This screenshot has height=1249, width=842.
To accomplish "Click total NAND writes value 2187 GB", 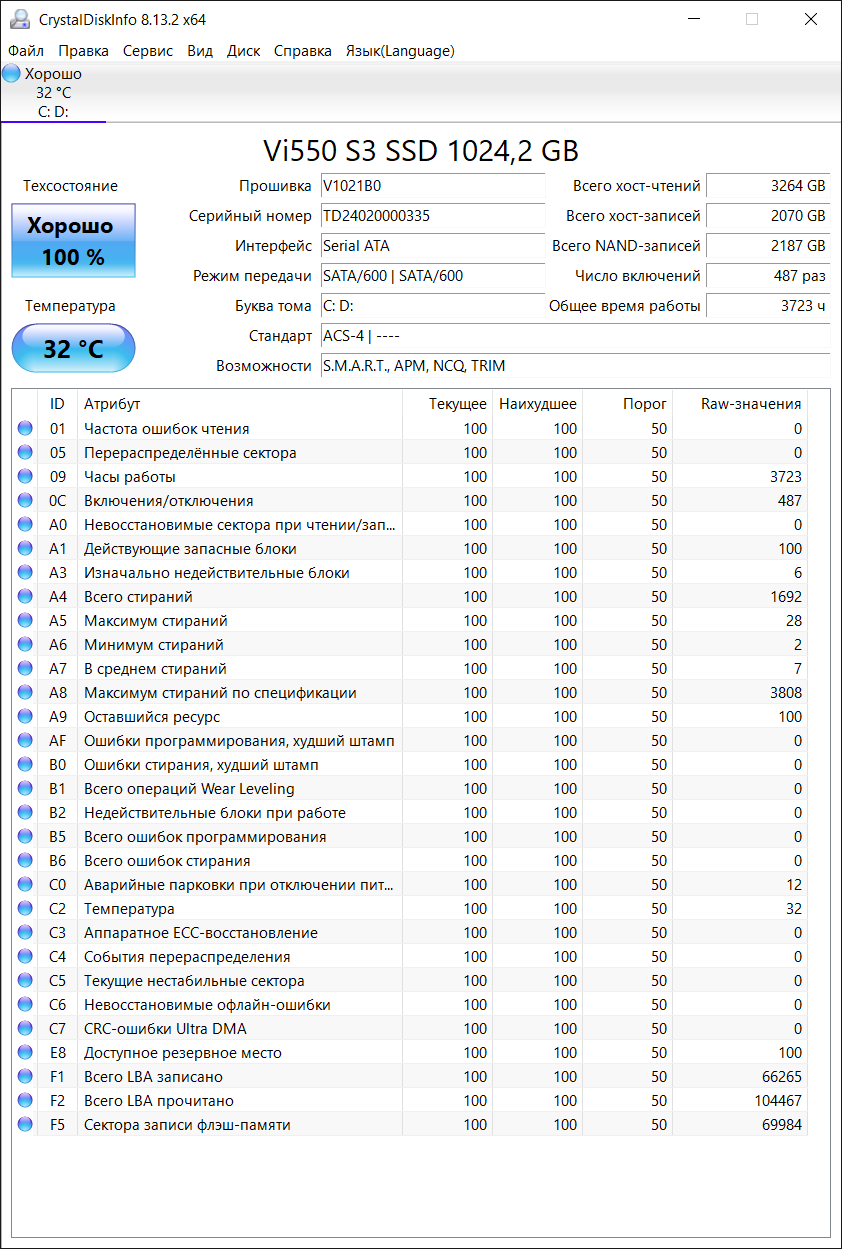I will [768, 246].
